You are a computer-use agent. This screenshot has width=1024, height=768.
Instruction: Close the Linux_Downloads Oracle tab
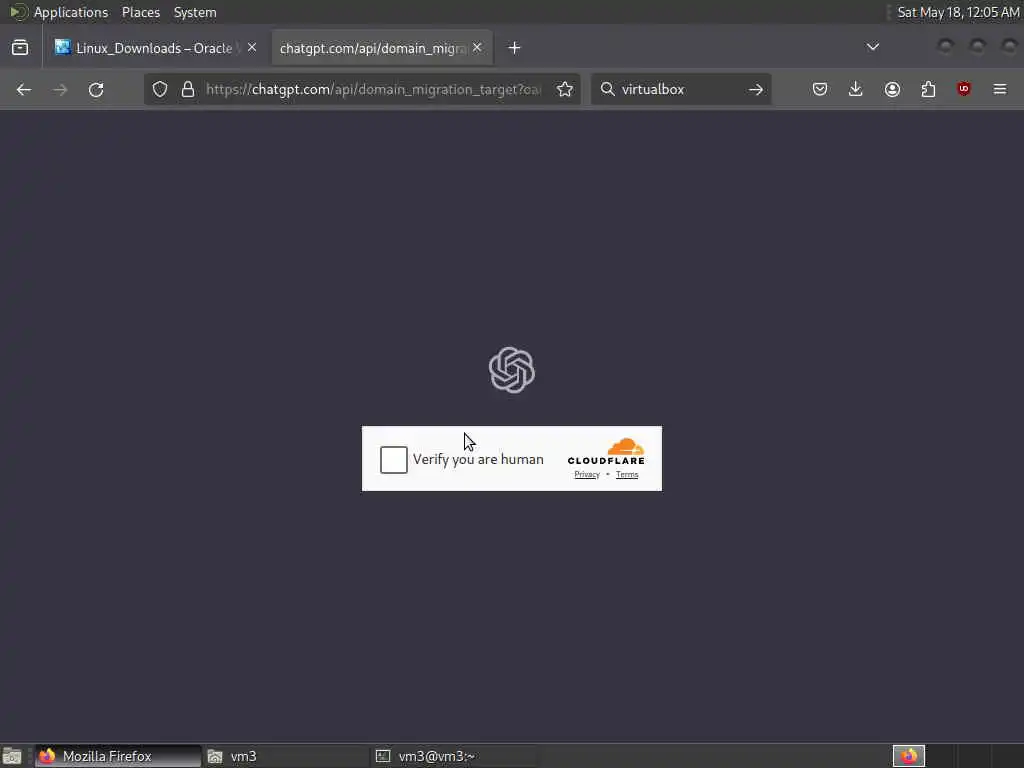252,48
